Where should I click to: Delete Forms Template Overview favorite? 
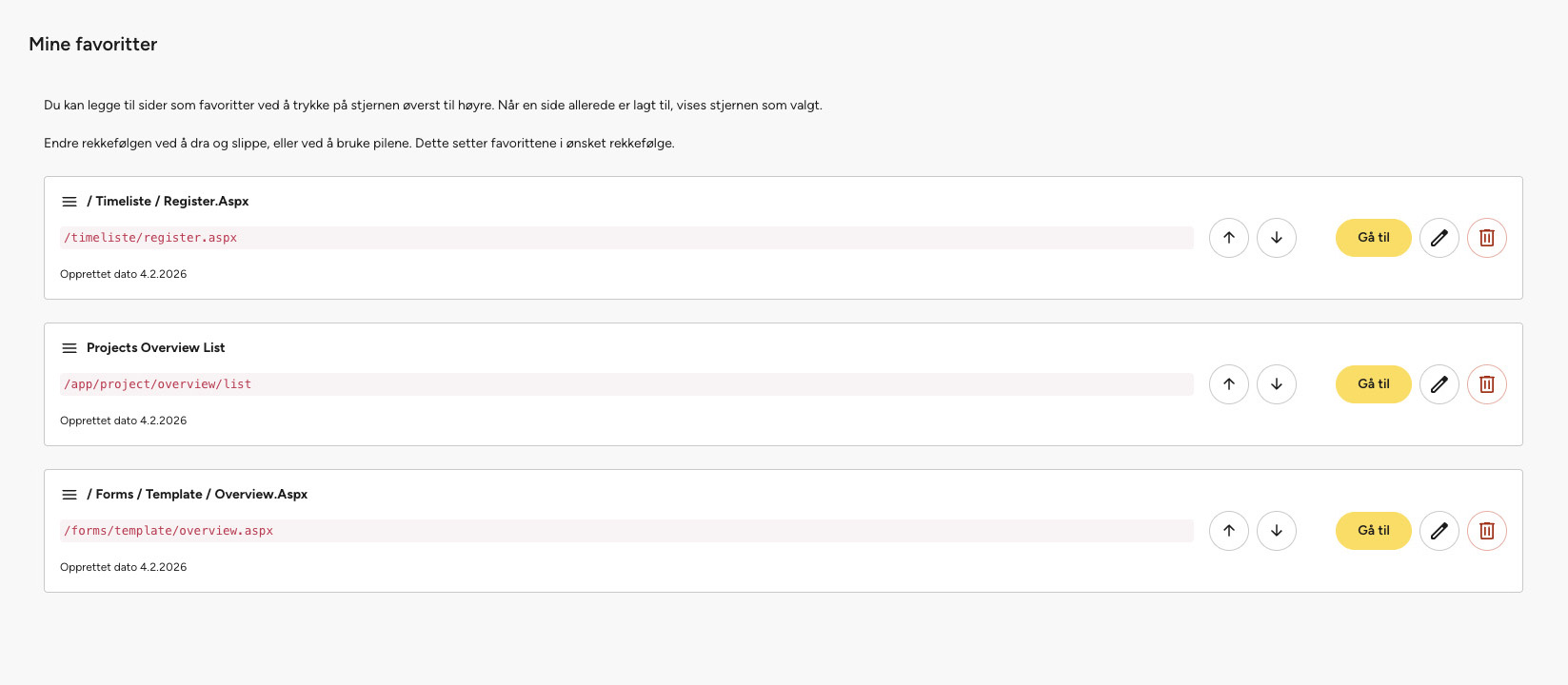pyautogui.click(x=1486, y=531)
